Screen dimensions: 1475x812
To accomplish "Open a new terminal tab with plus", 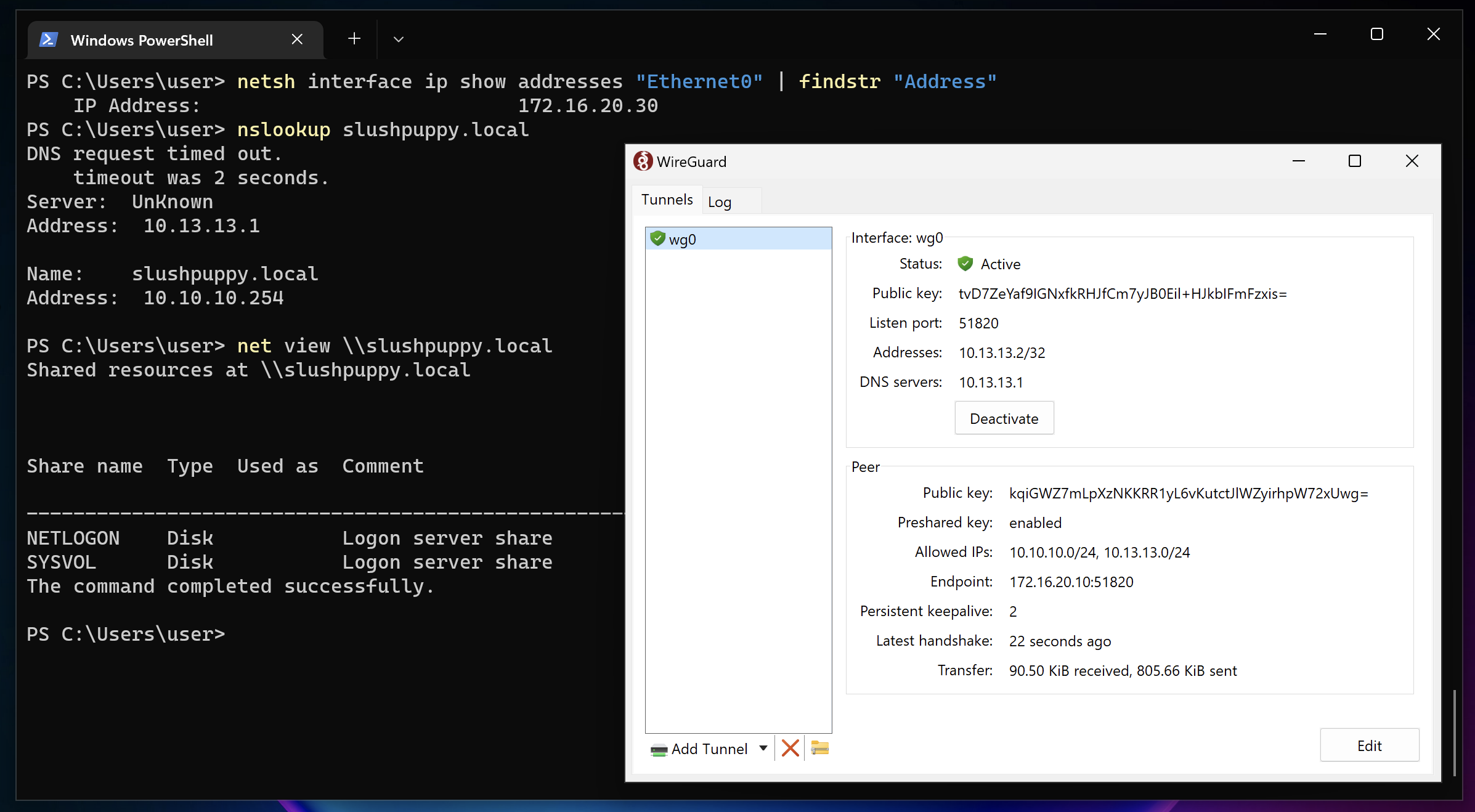I will pyautogui.click(x=354, y=39).
